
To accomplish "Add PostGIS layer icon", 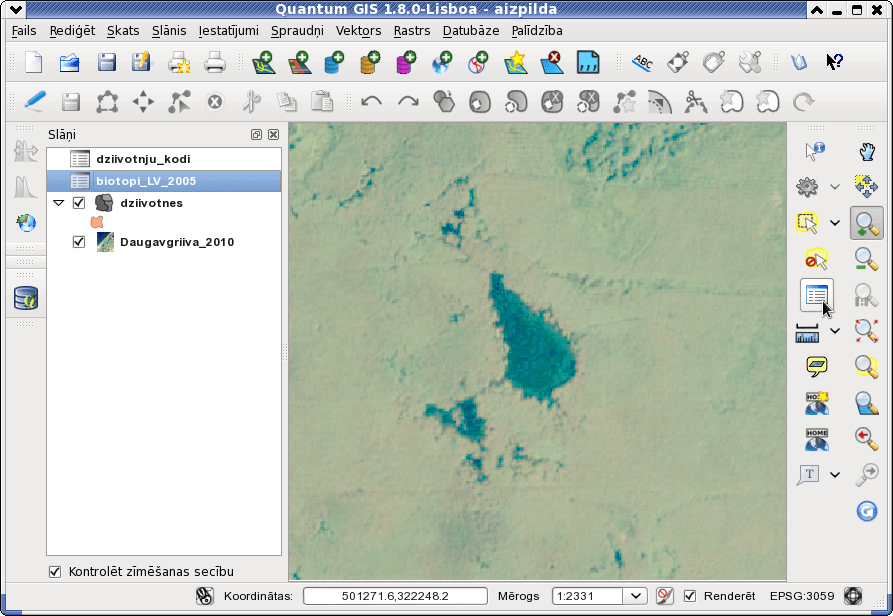I will tap(334, 62).
